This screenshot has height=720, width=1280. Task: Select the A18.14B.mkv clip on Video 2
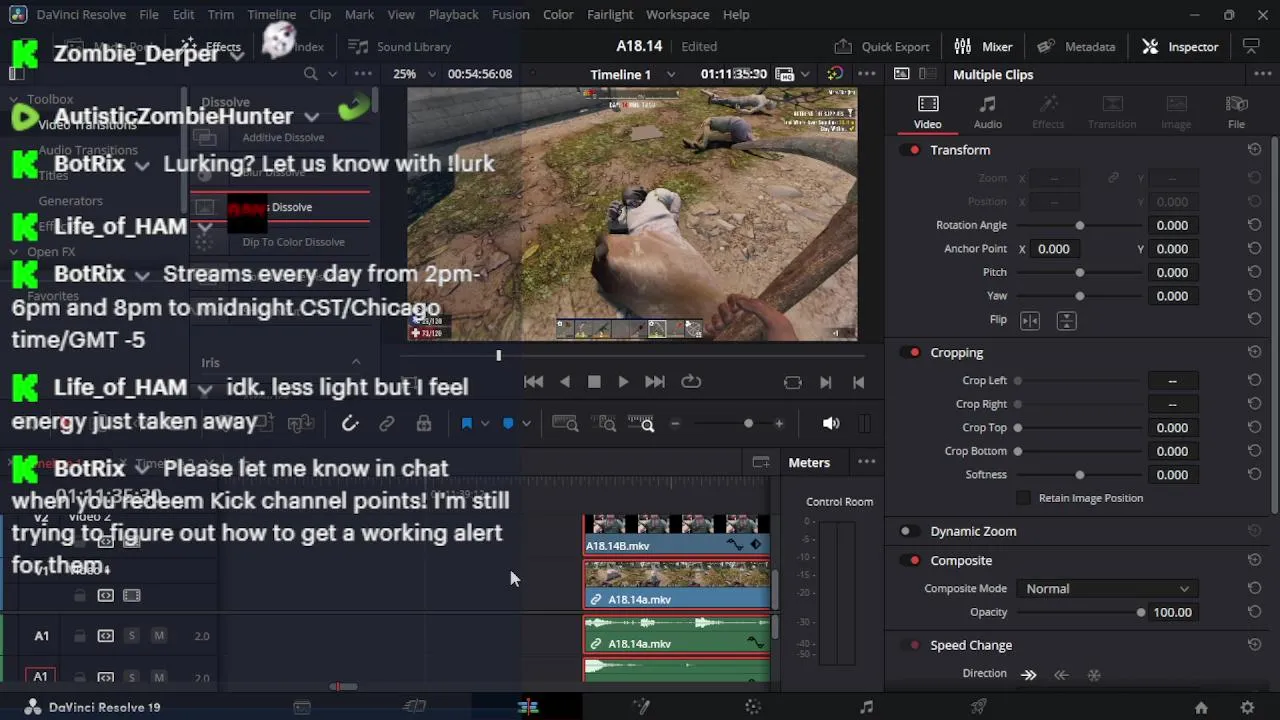point(676,535)
